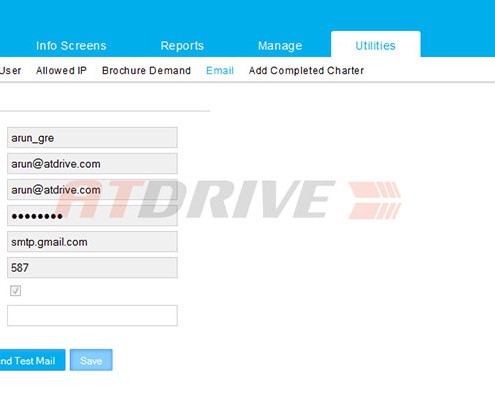The image size is (495, 400).
Task: Click the Save button
Action: [x=91, y=360]
